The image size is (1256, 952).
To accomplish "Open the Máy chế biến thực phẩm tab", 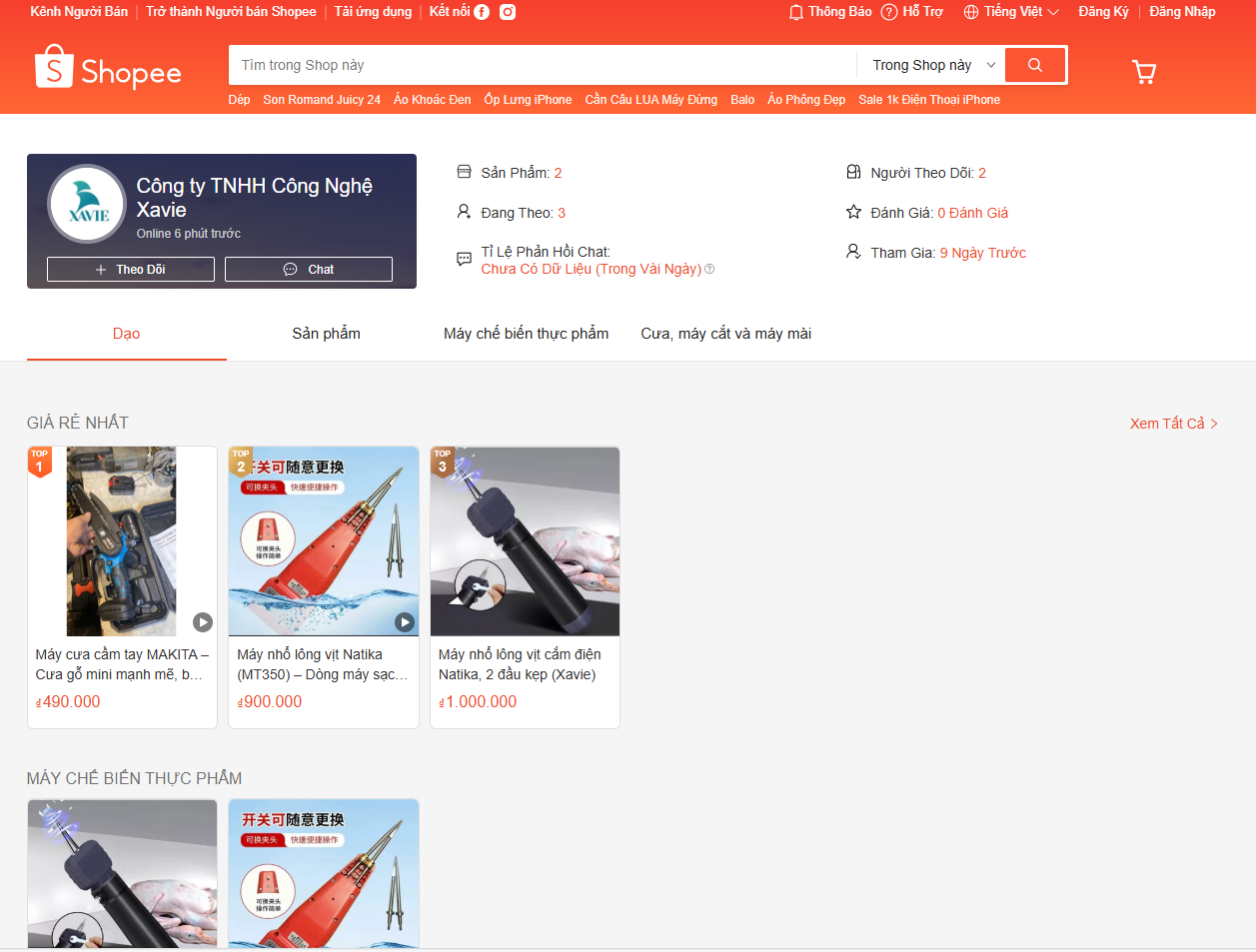I will point(527,334).
